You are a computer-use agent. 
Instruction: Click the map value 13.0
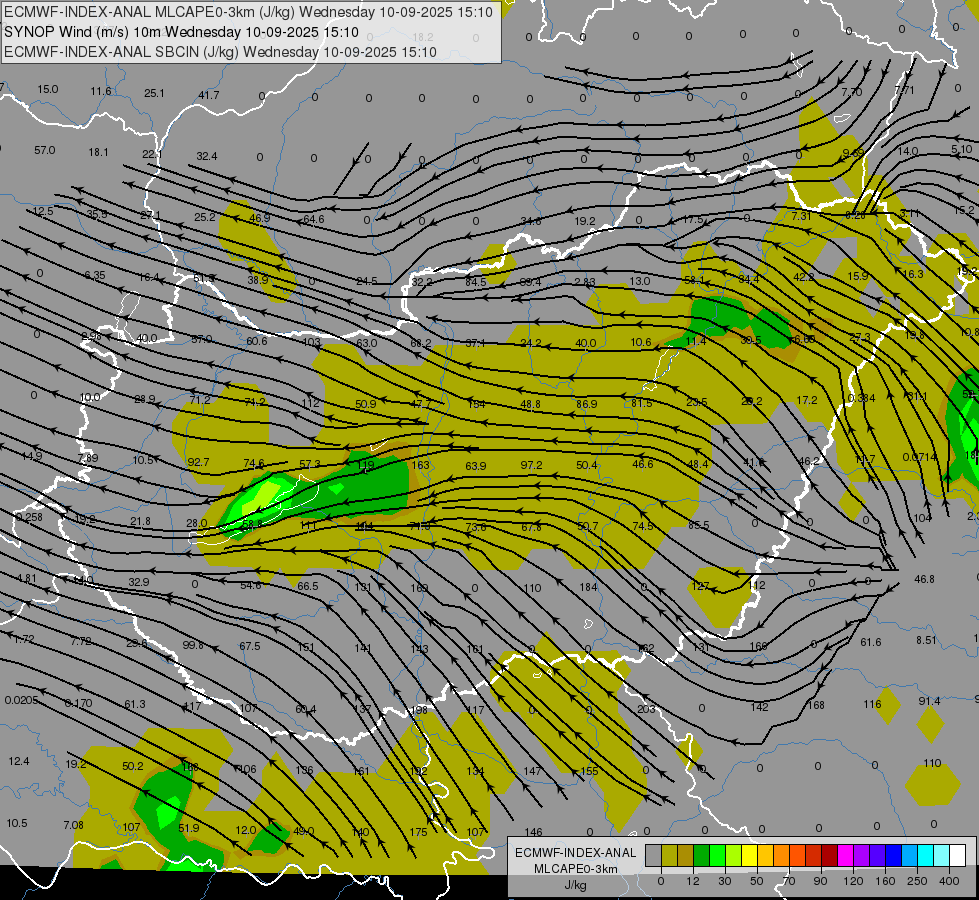pyautogui.click(x=639, y=281)
